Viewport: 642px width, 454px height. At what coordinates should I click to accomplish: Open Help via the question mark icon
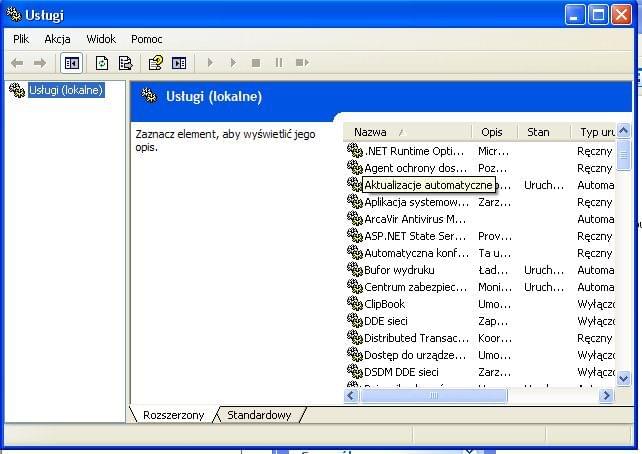[x=155, y=63]
